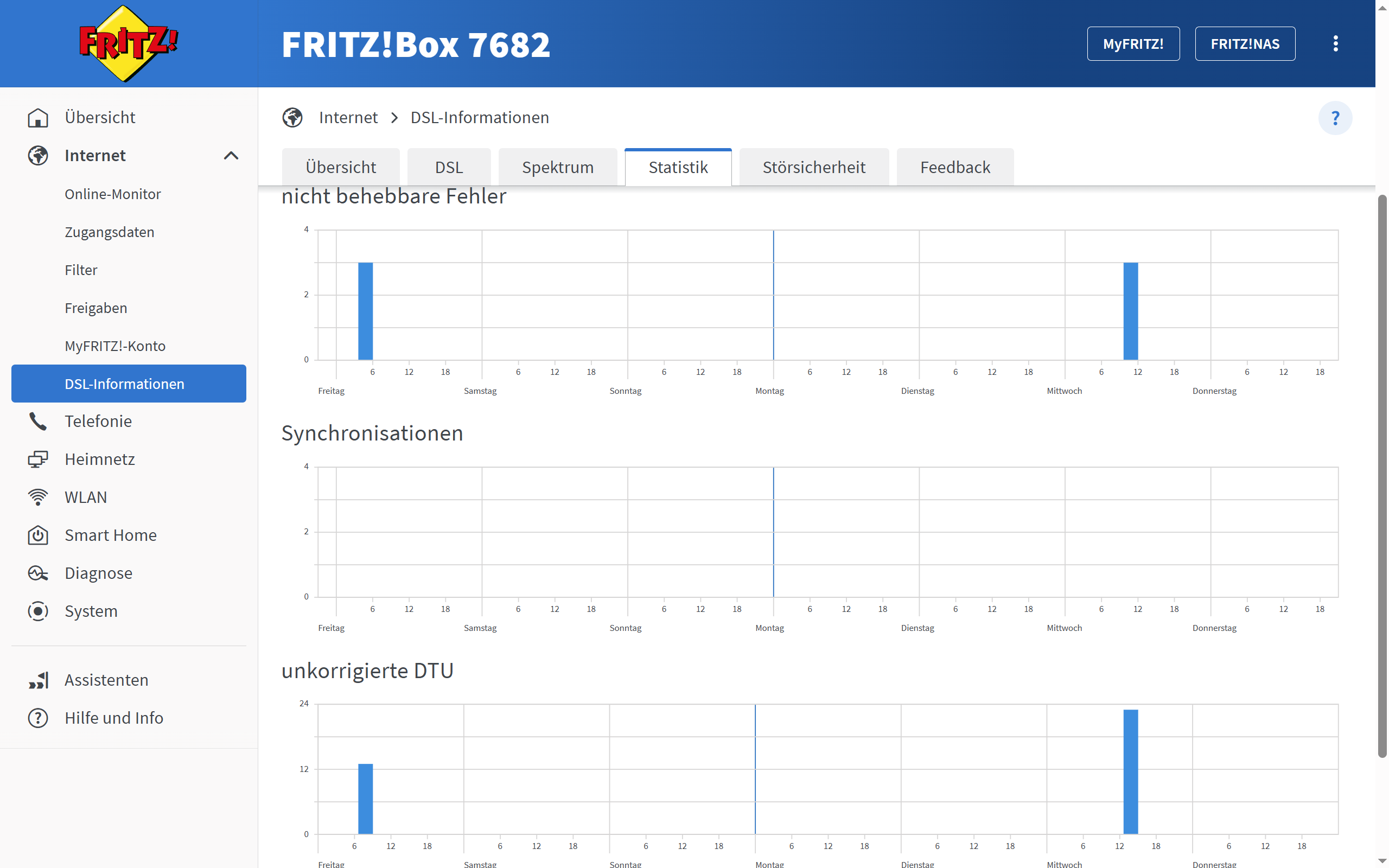Image resolution: width=1389 pixels, height=868 pixels.
Task: Collapse the Internet menu chevron
Action: coord(231,156)
